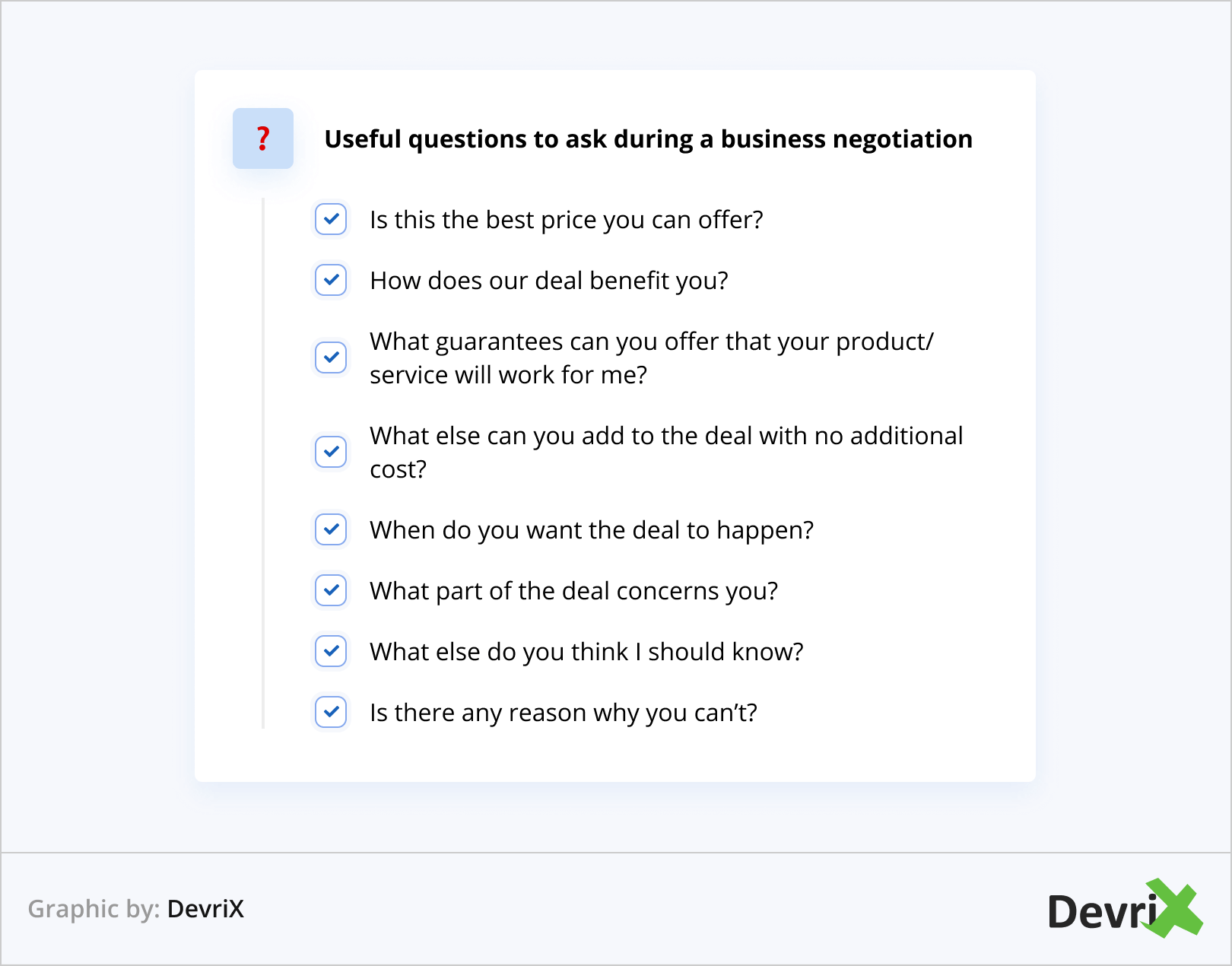Click 'Is there any reason why you can't?' text
1232x966 pixels.
563,713
